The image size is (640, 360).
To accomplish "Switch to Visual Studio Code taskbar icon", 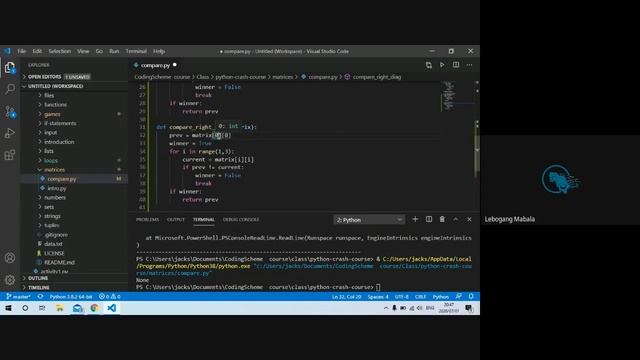I will tap(111, 308).
